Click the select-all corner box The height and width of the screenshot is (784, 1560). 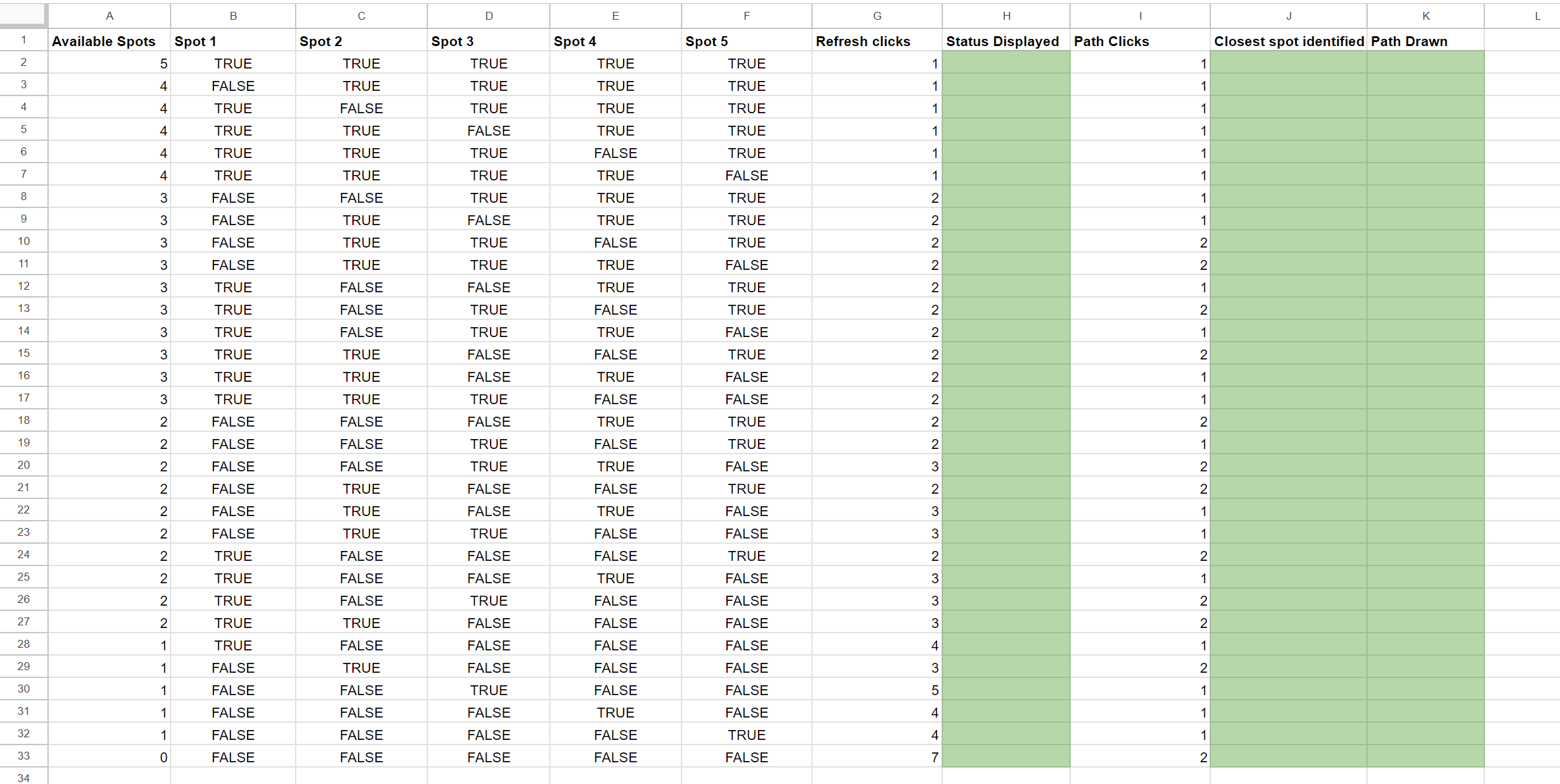(x=23, y=14)
